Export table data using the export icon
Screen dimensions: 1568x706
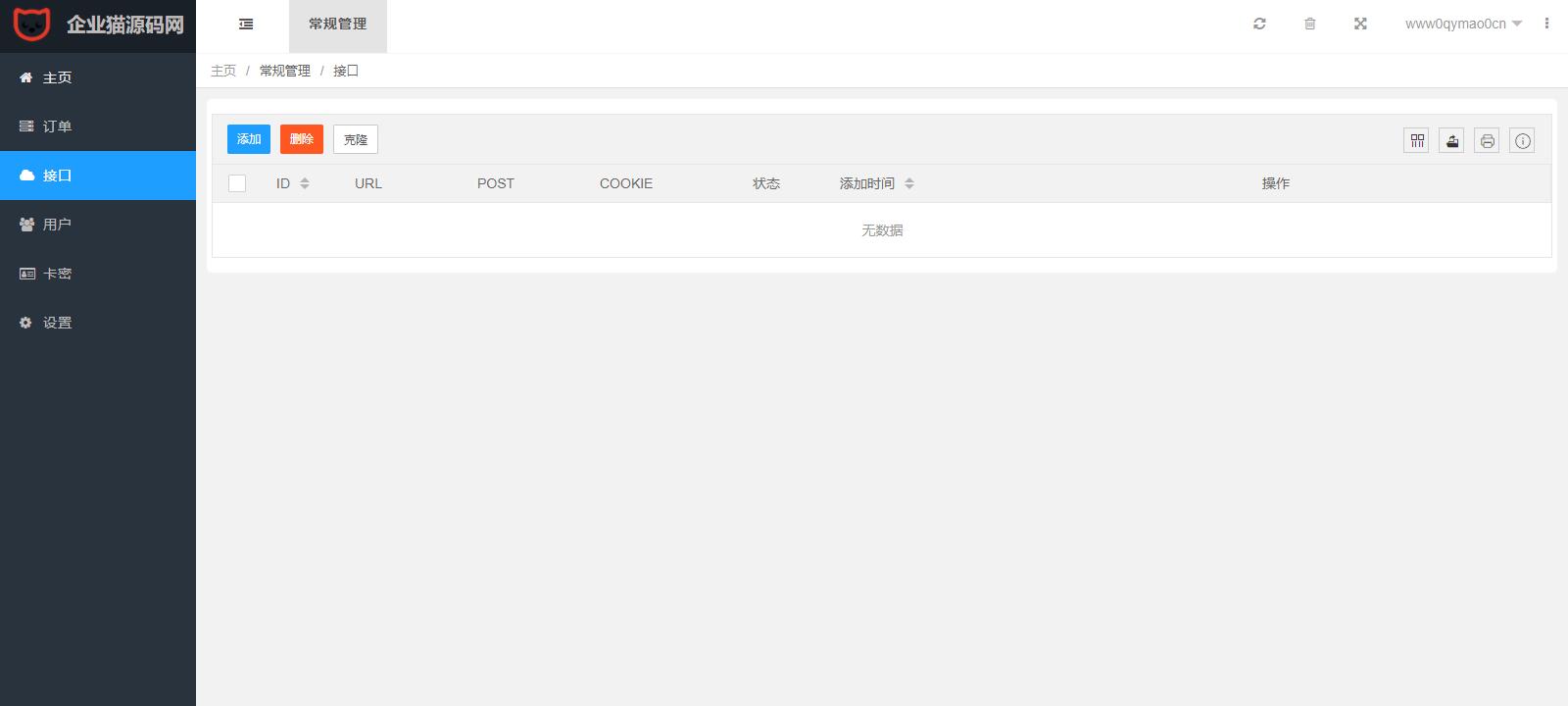click(1452, 140)
